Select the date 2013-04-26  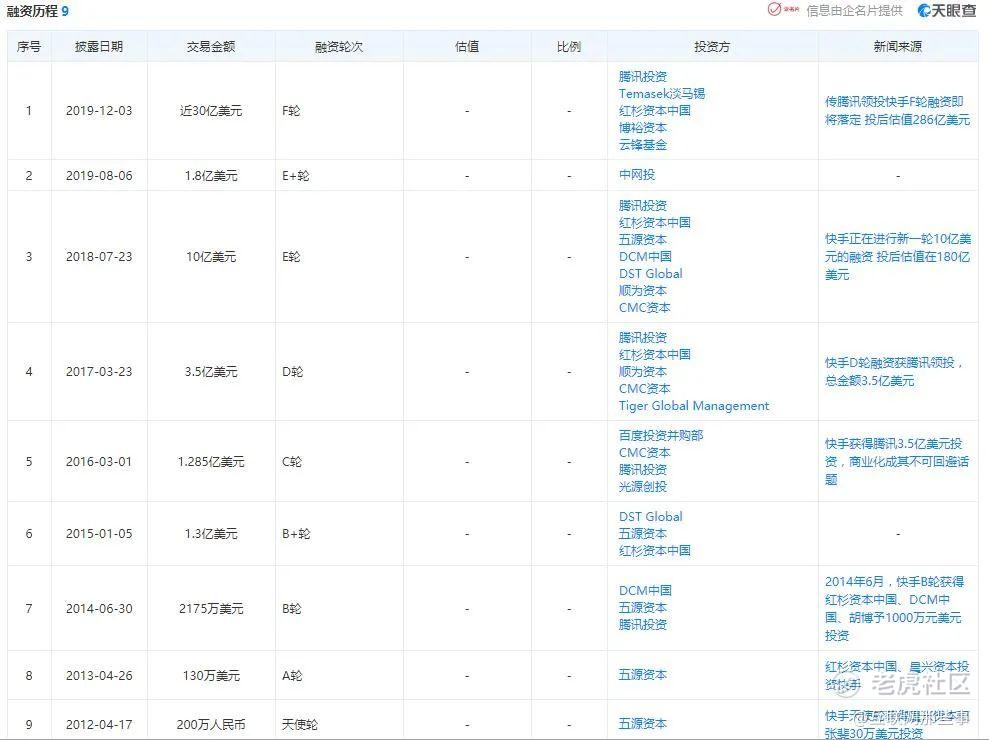(x=99, y=676)
